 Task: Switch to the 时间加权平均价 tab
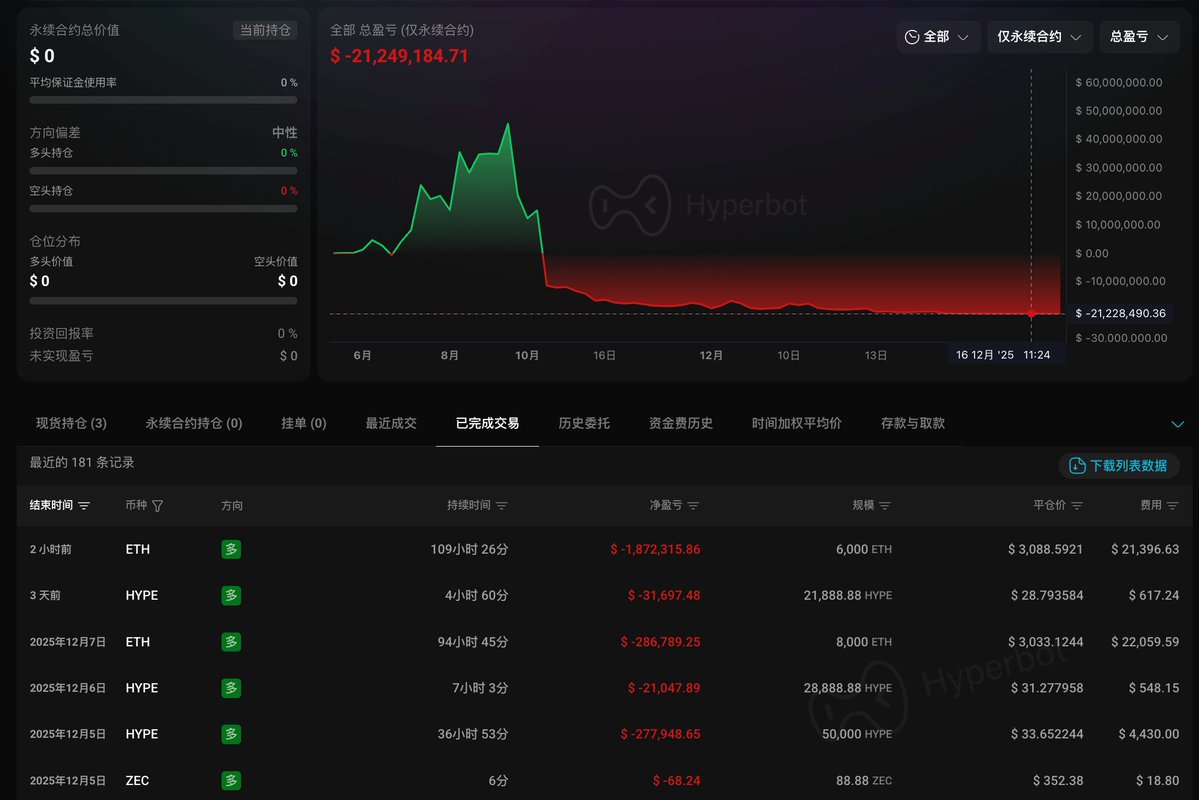click(x=796, y=423)
